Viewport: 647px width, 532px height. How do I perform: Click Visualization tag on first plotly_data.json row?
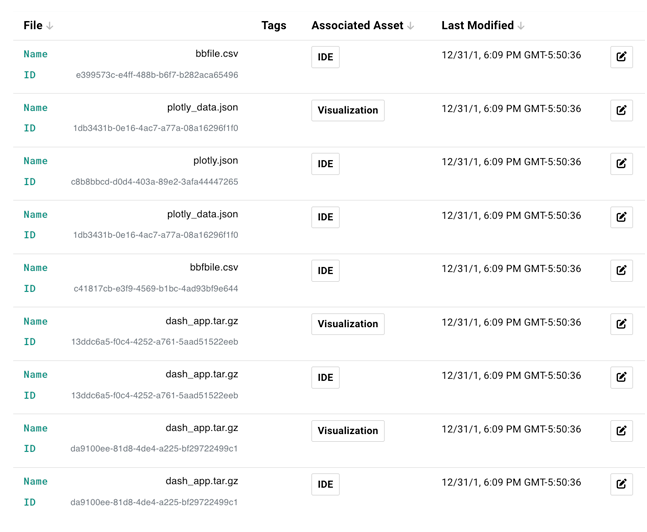pyautogui.click(x=348, y=110)
